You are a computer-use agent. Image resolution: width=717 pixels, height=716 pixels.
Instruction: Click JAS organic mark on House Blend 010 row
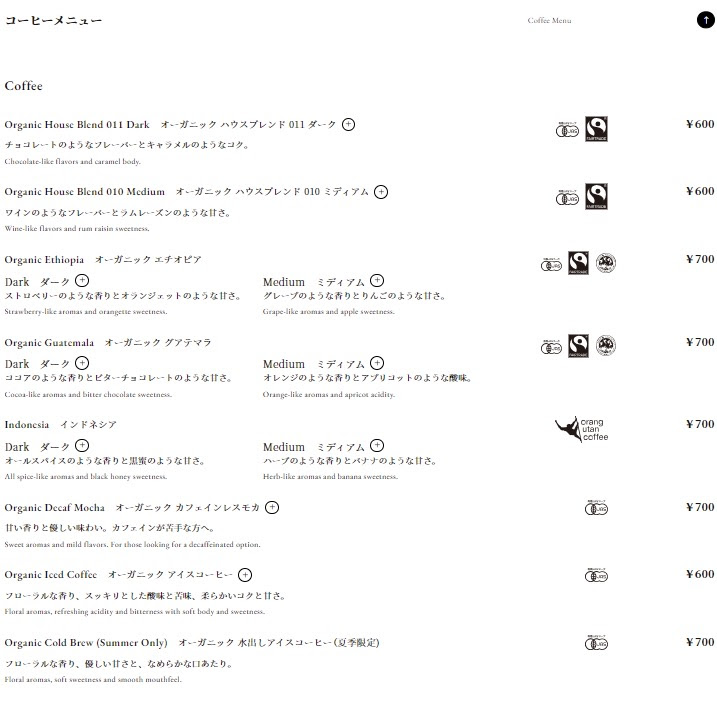(x=567, y=198)
